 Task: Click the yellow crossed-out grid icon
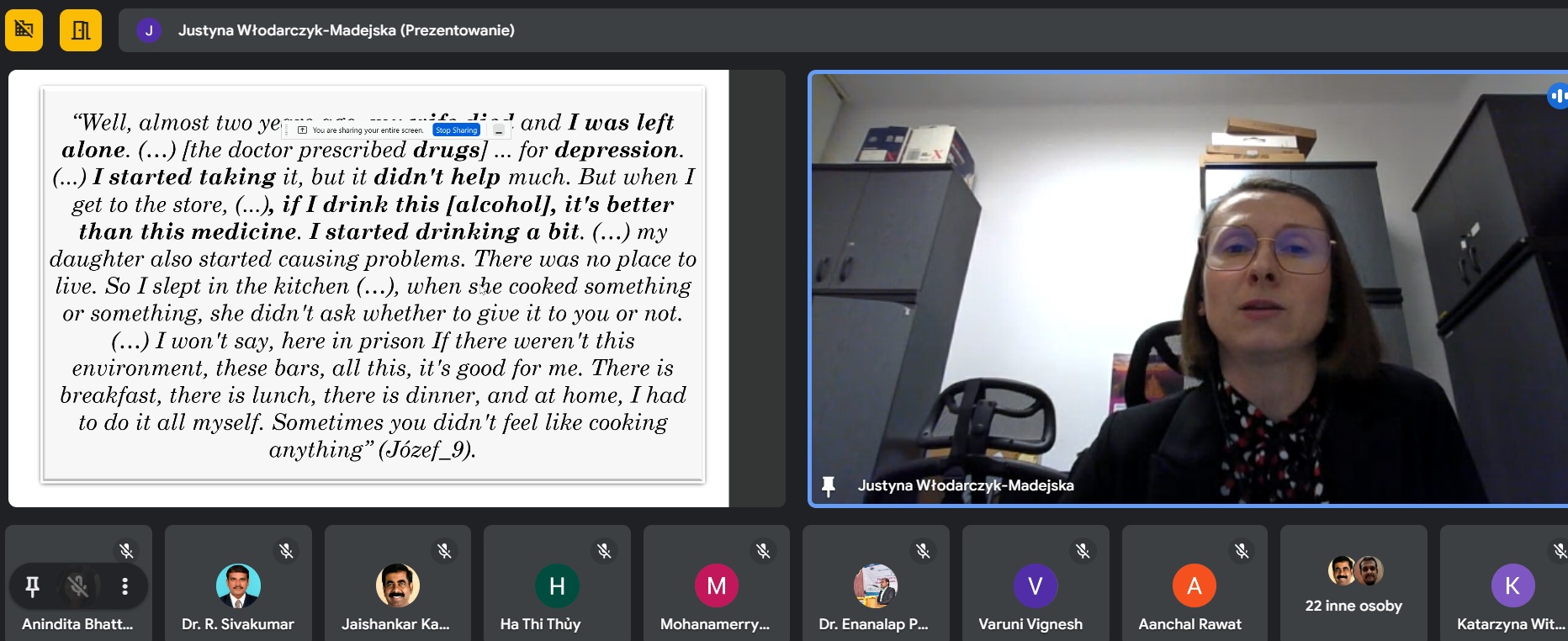(x=24, y=30)
